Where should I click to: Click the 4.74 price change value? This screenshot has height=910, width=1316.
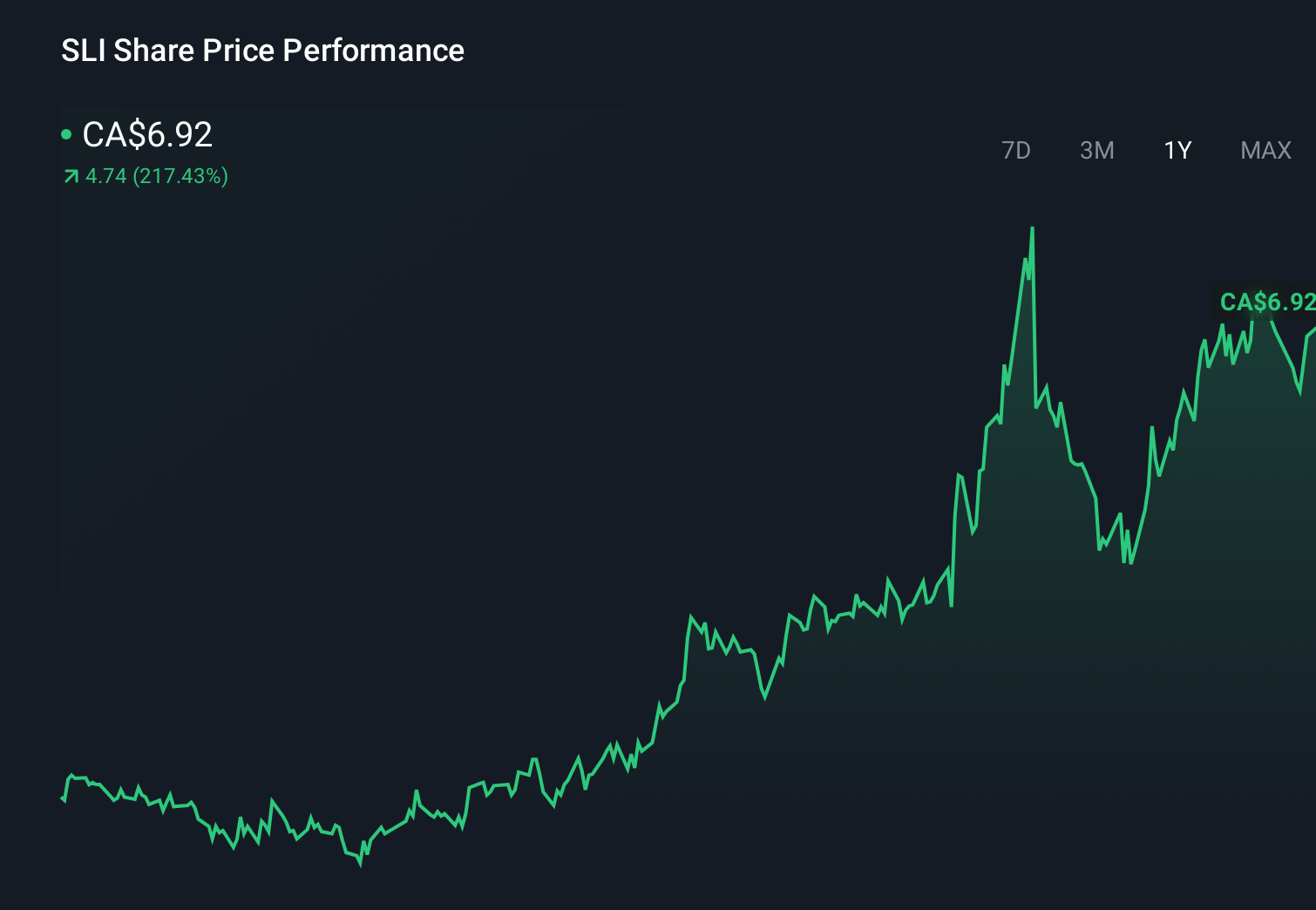tap(105, 176)
